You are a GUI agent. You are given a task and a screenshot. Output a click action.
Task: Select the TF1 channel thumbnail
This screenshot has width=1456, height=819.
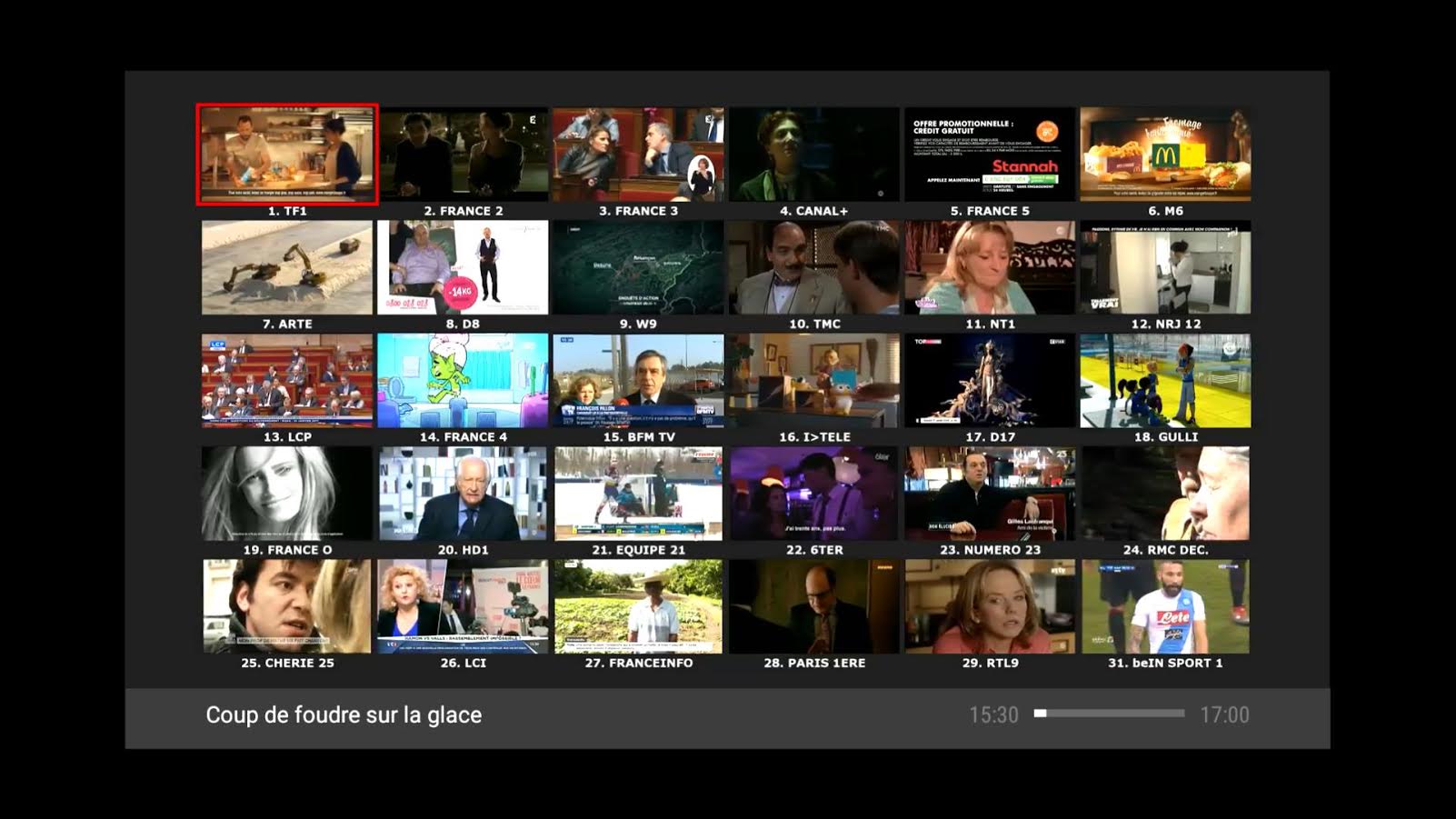pyautogui.click(x=287, y=154)
